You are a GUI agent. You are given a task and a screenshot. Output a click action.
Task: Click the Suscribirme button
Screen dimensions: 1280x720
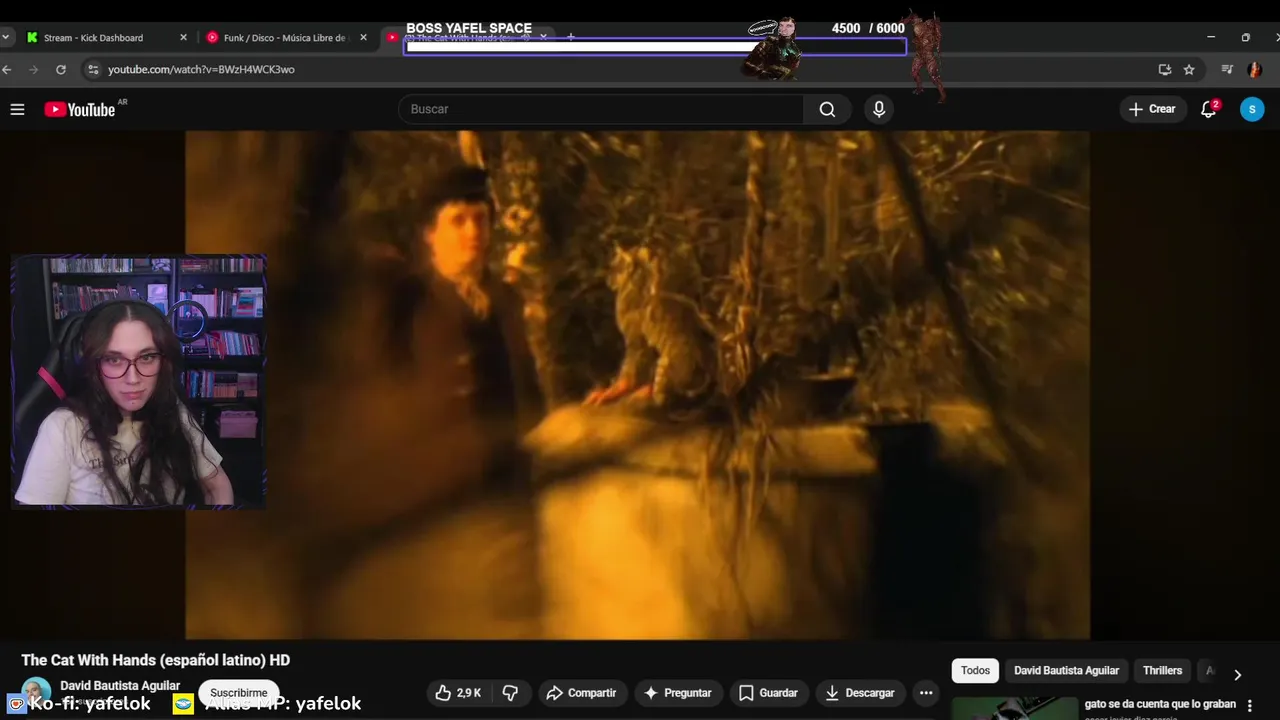click(x=239, y=693)
